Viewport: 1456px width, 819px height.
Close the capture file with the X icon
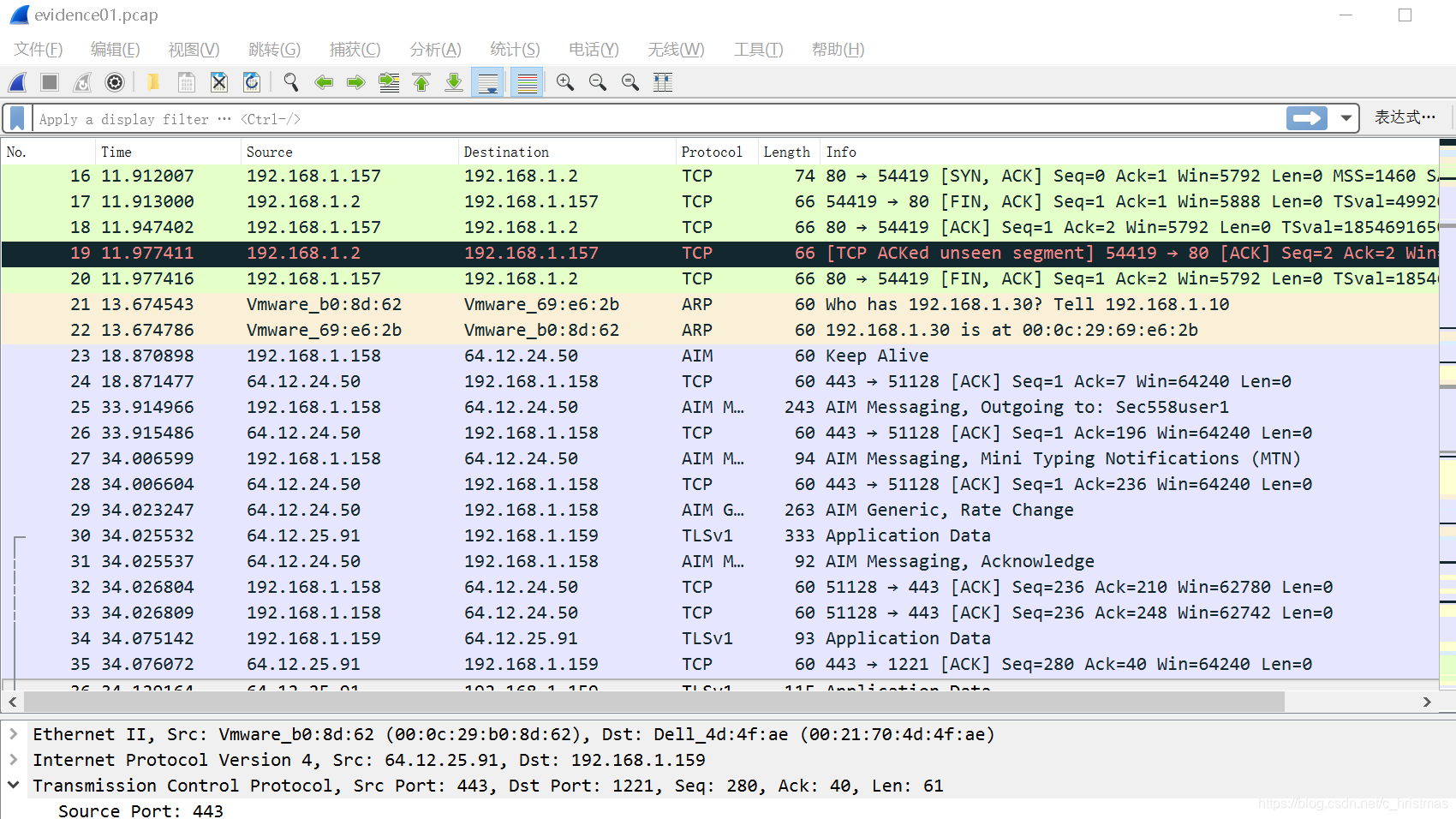[219, 82]
